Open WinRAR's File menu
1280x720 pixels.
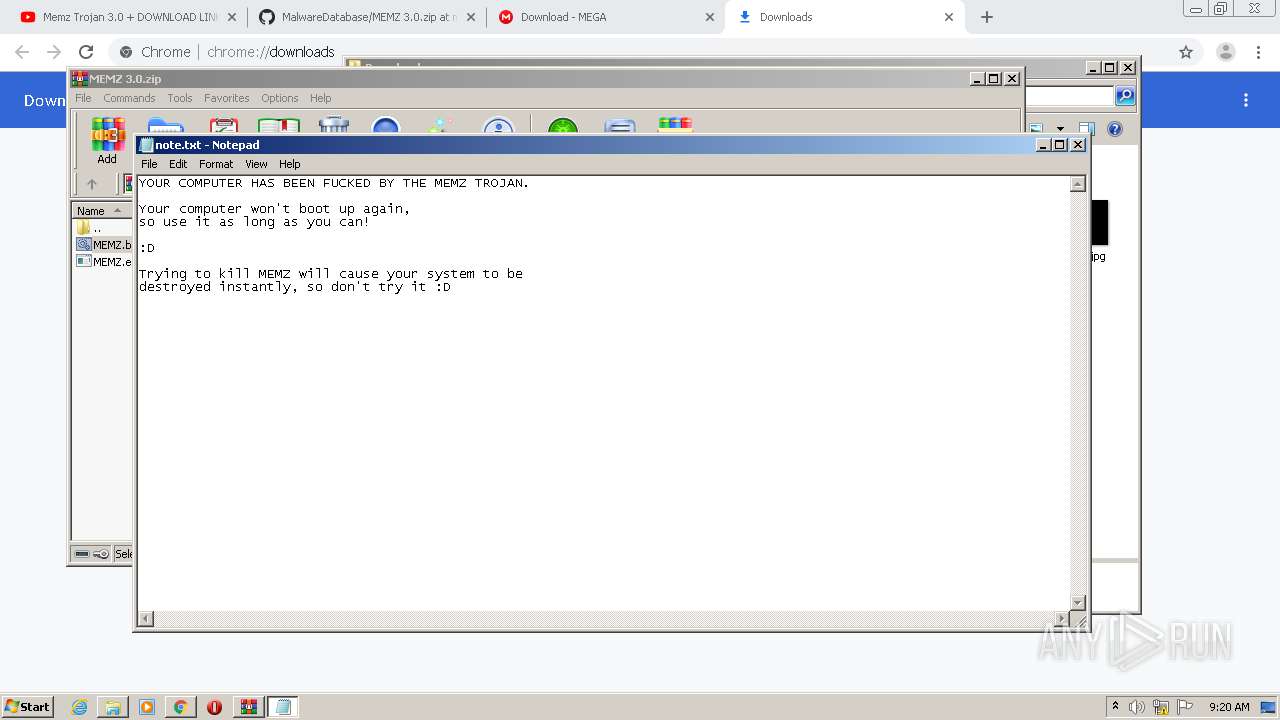point(83,98)
